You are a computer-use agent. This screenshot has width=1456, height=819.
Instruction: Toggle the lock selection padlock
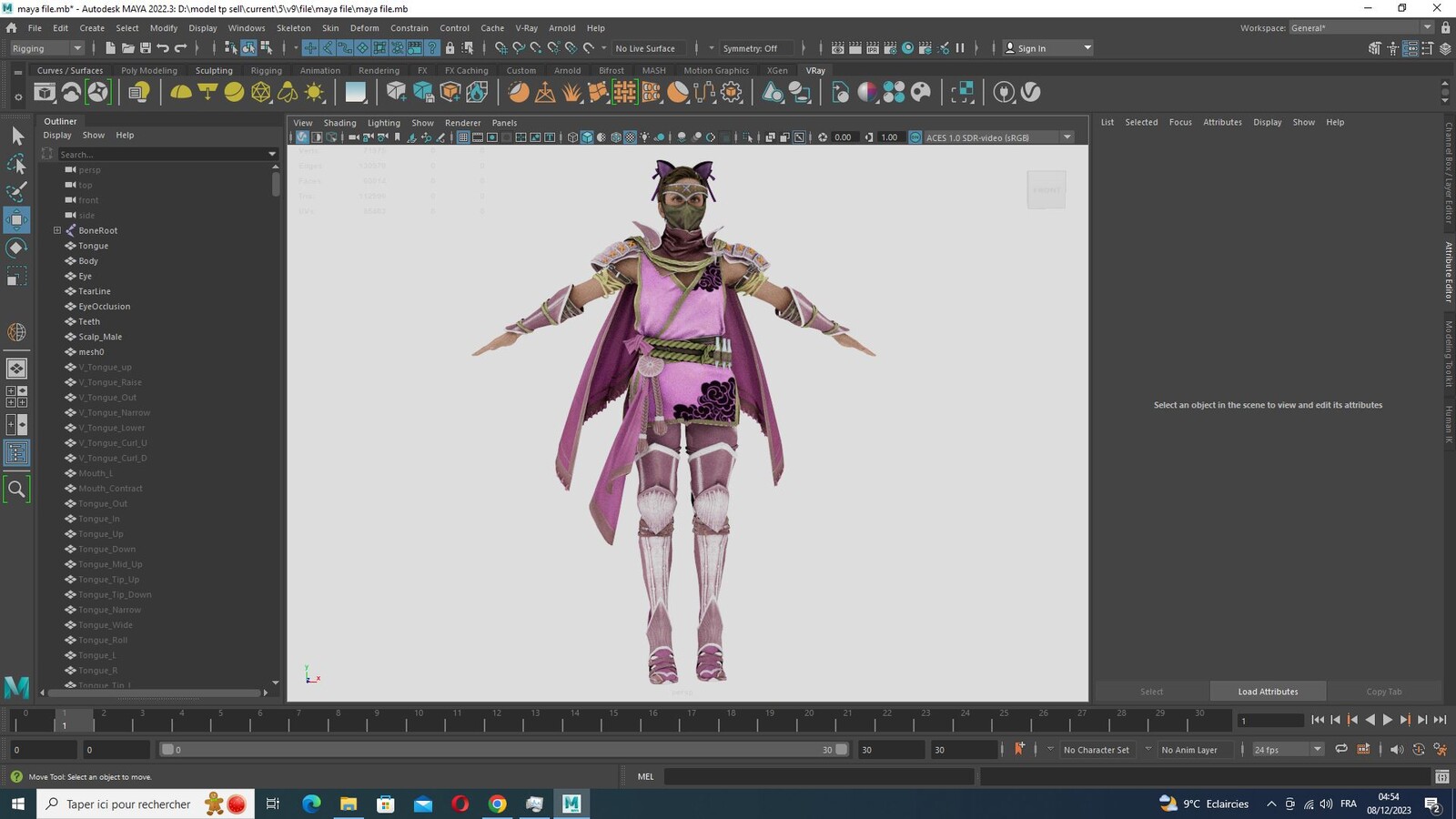[450, 48]
